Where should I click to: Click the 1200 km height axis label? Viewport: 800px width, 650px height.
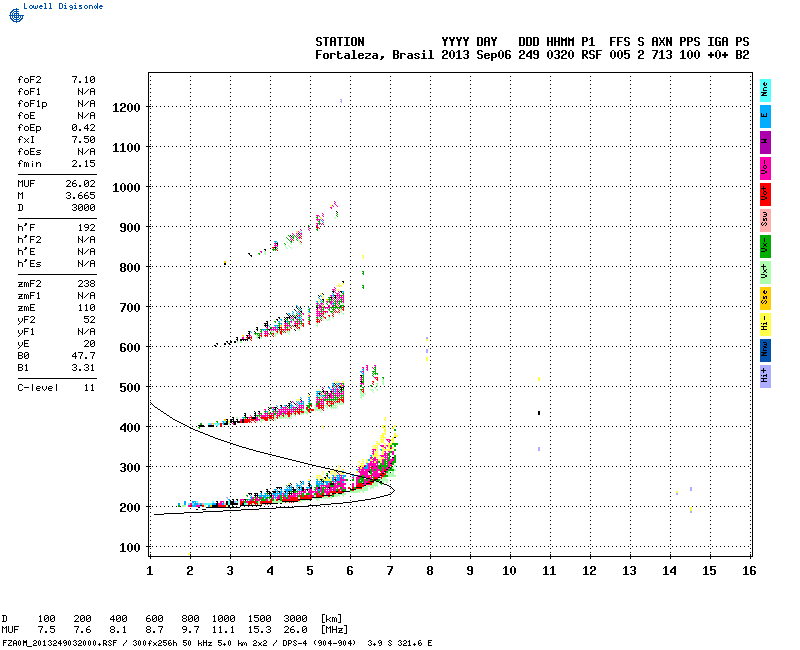point(126,108)
